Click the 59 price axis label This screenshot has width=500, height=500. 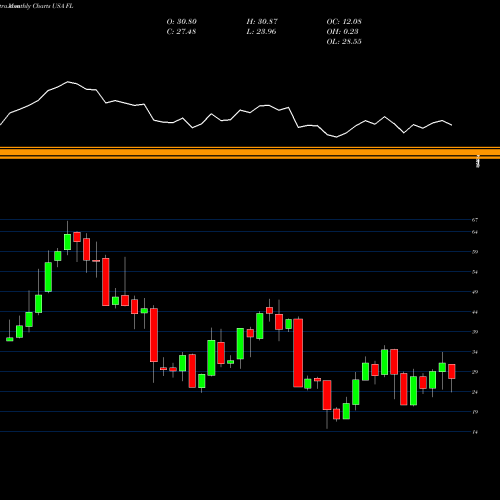475,252
